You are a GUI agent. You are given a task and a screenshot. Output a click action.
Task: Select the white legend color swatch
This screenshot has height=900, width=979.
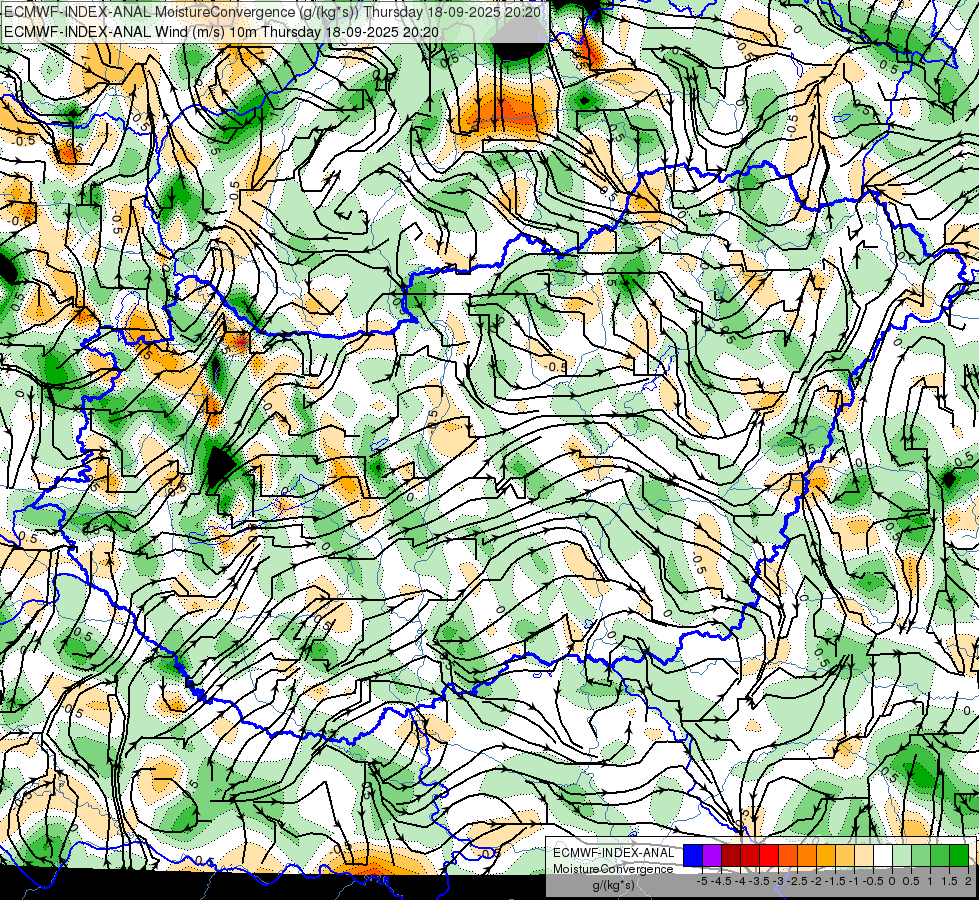(883, 856)
